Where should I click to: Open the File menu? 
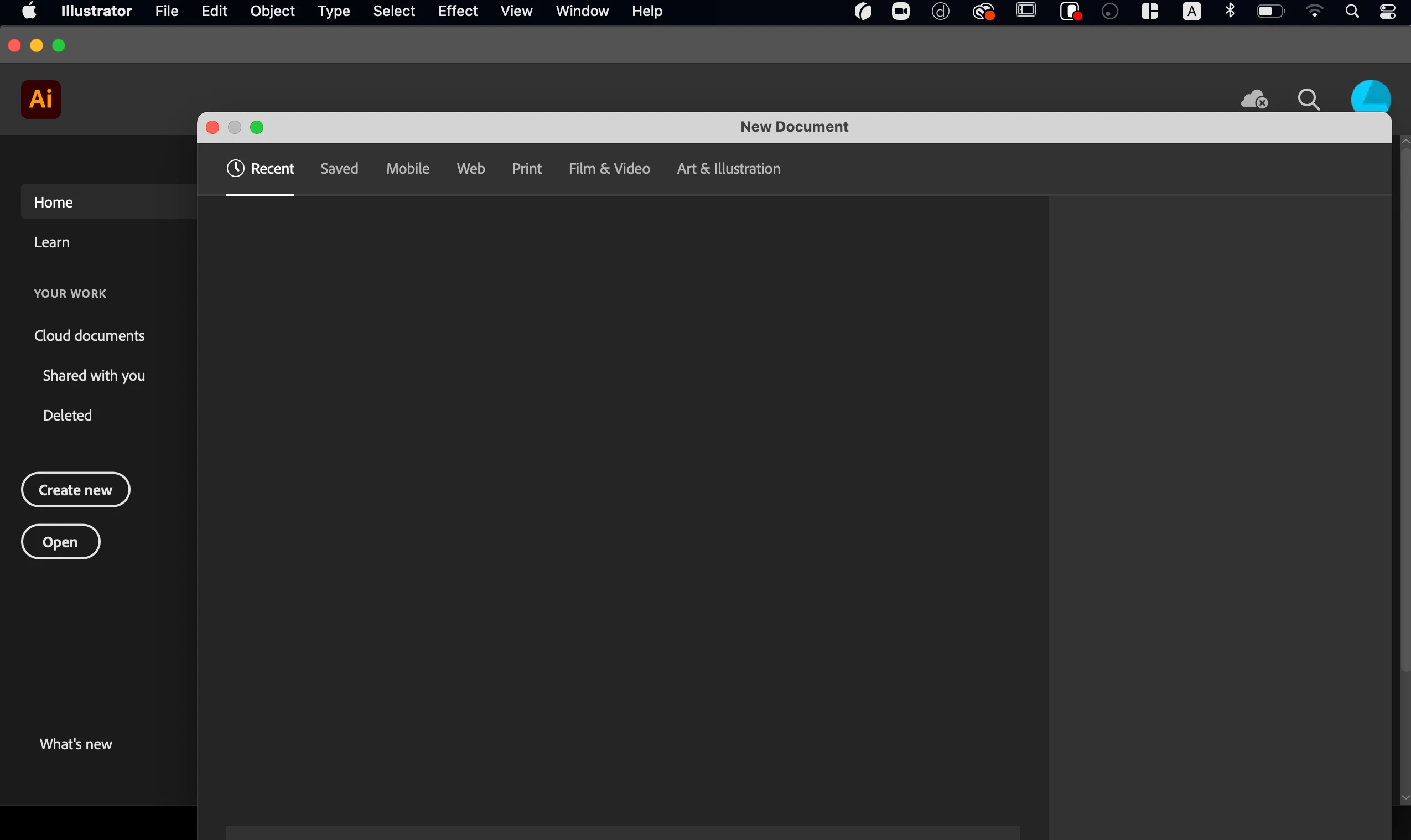point(167,11)
